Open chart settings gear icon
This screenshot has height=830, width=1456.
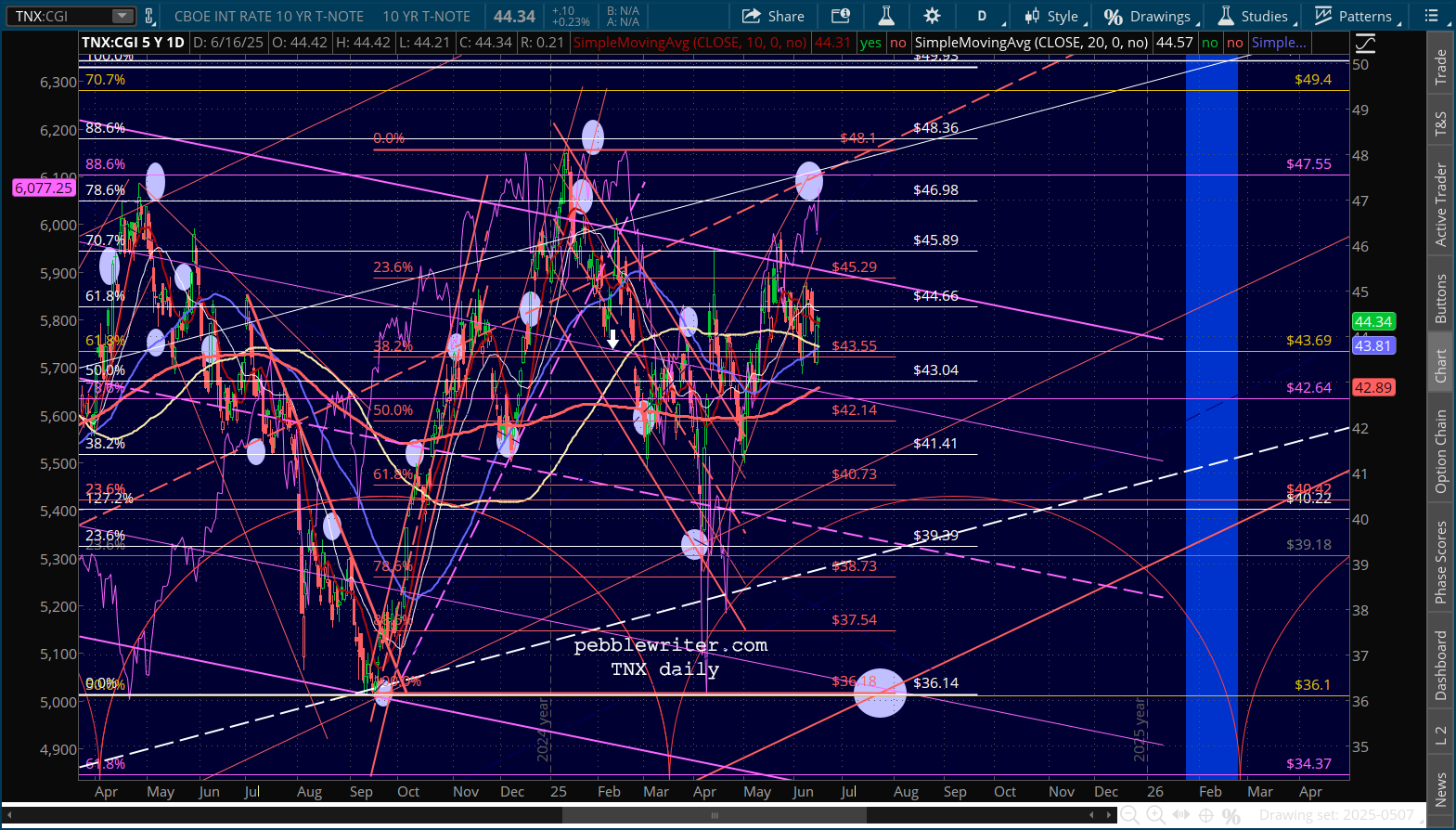click(x=932, y=16)
